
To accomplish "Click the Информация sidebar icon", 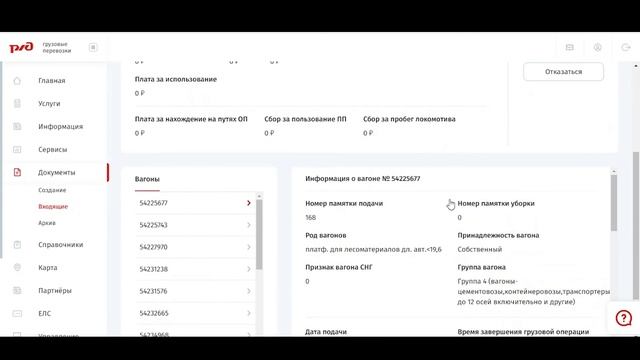I will coord(17,127).
